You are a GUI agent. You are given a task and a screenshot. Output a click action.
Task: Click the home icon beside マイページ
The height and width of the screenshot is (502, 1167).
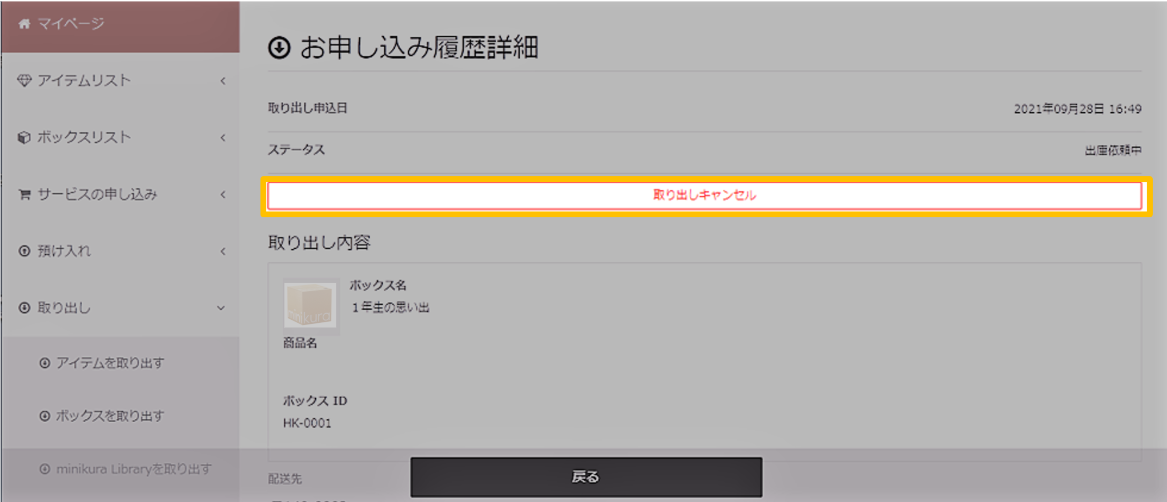[25, 24]
